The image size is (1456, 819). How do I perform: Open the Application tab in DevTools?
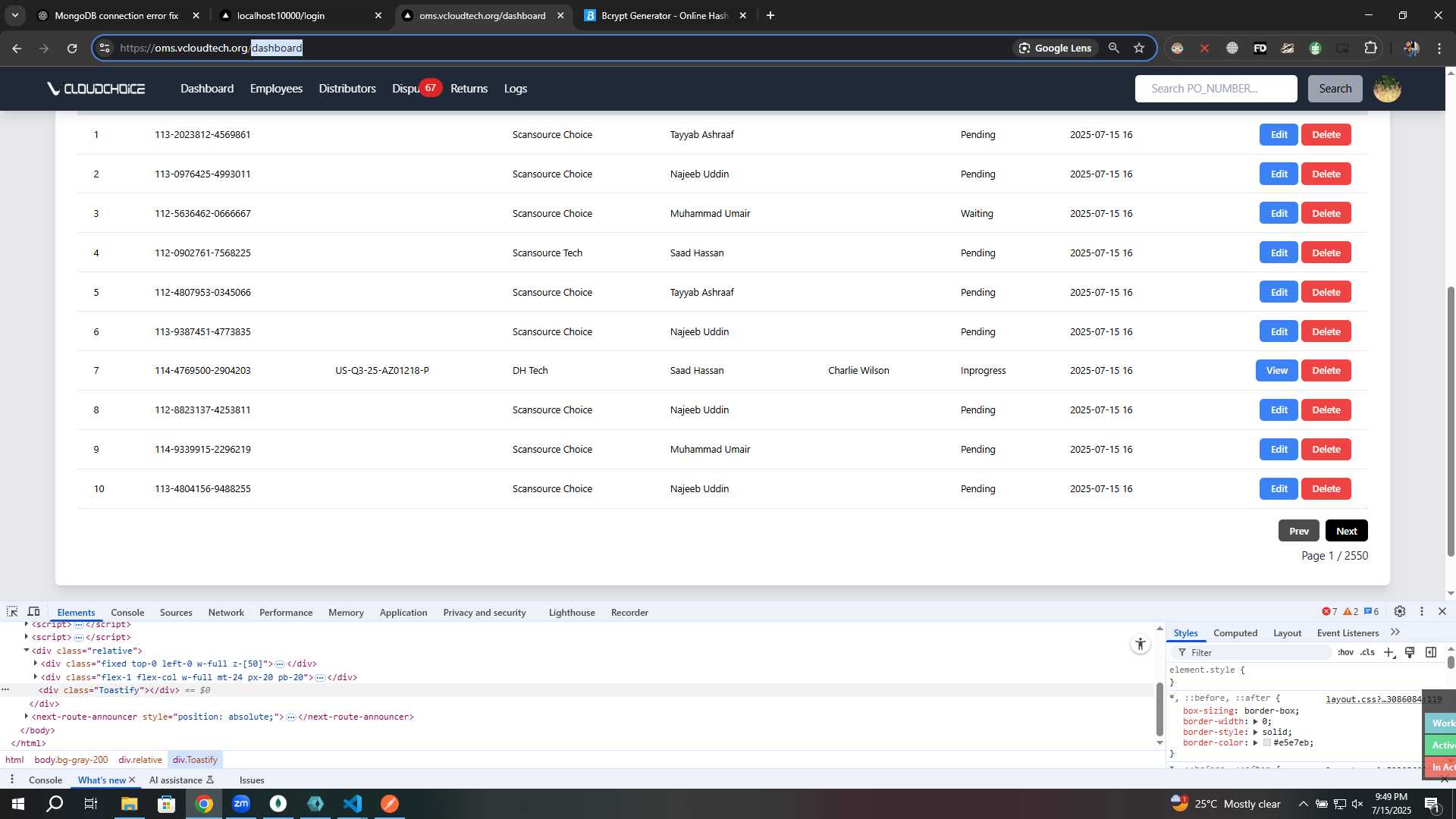pos(403,612)
